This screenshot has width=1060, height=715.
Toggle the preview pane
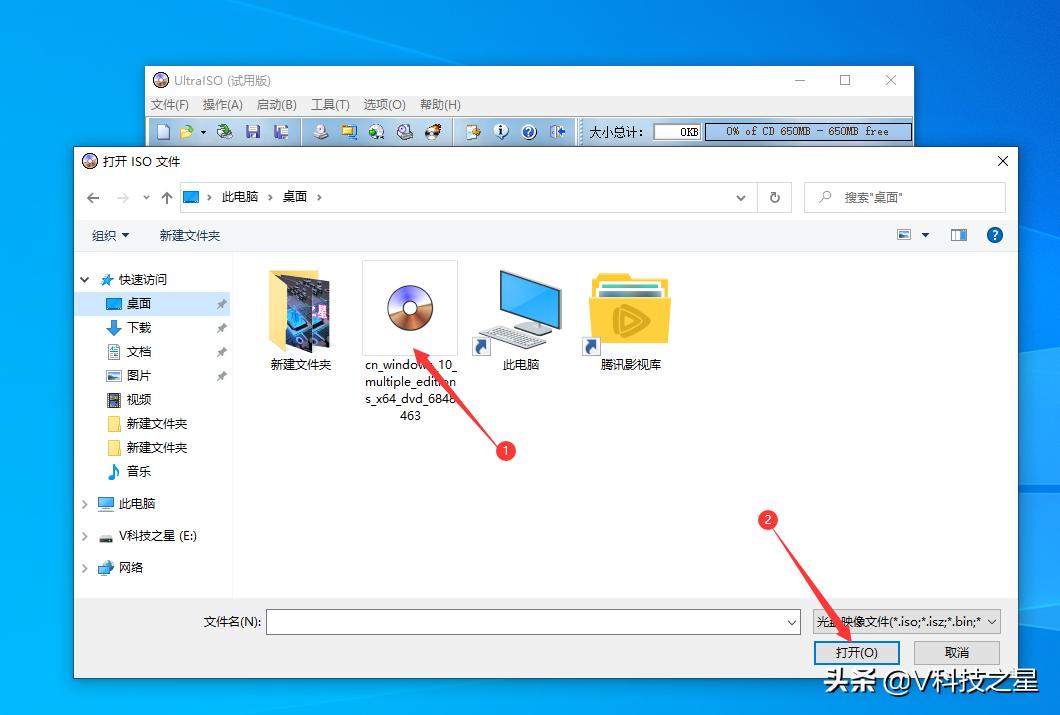point(958,235)
